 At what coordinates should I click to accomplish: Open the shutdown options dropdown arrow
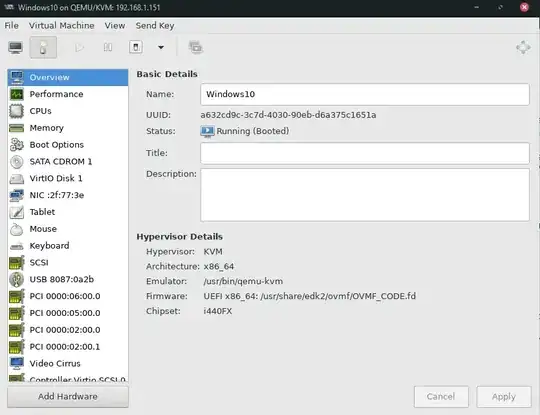pos(161,47)
